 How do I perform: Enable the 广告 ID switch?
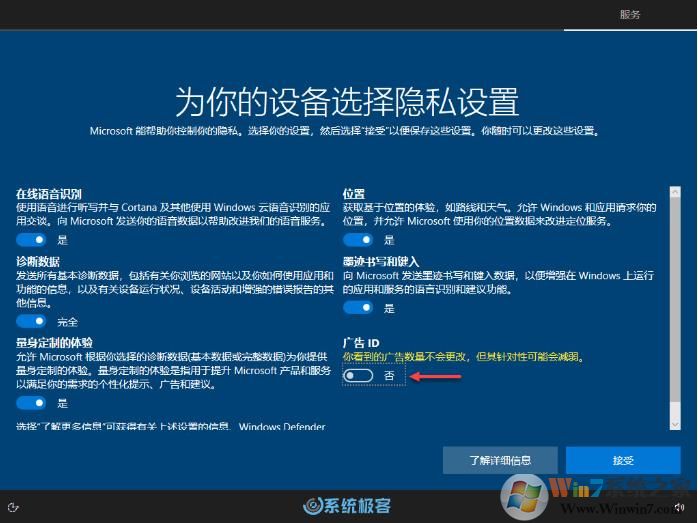coord(358,376)
